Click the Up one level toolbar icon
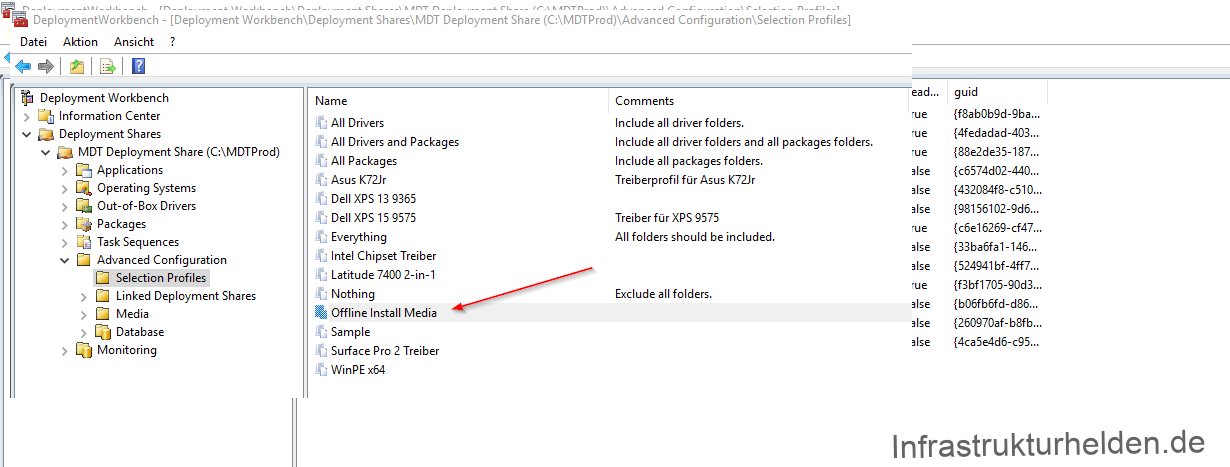The image size is (1230, 467). [x=77, y=66]
